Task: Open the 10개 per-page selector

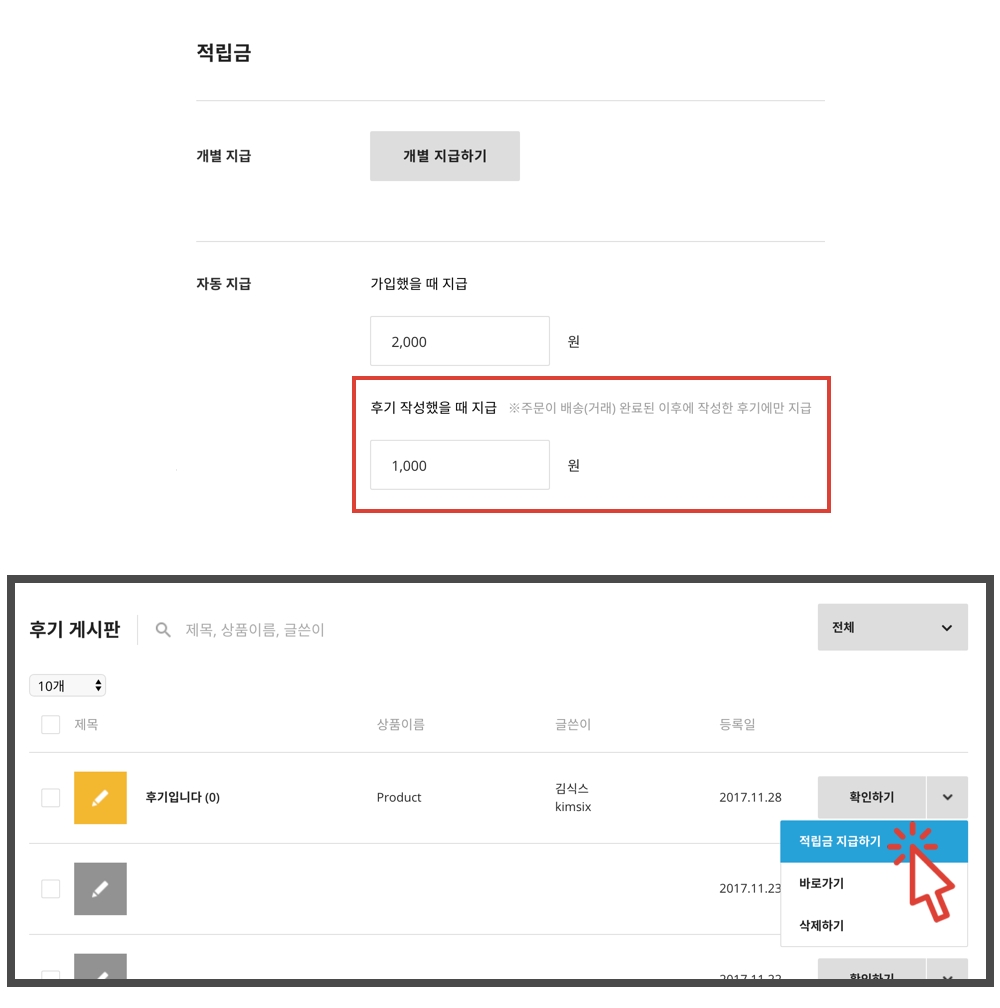Action: [67, 686]
